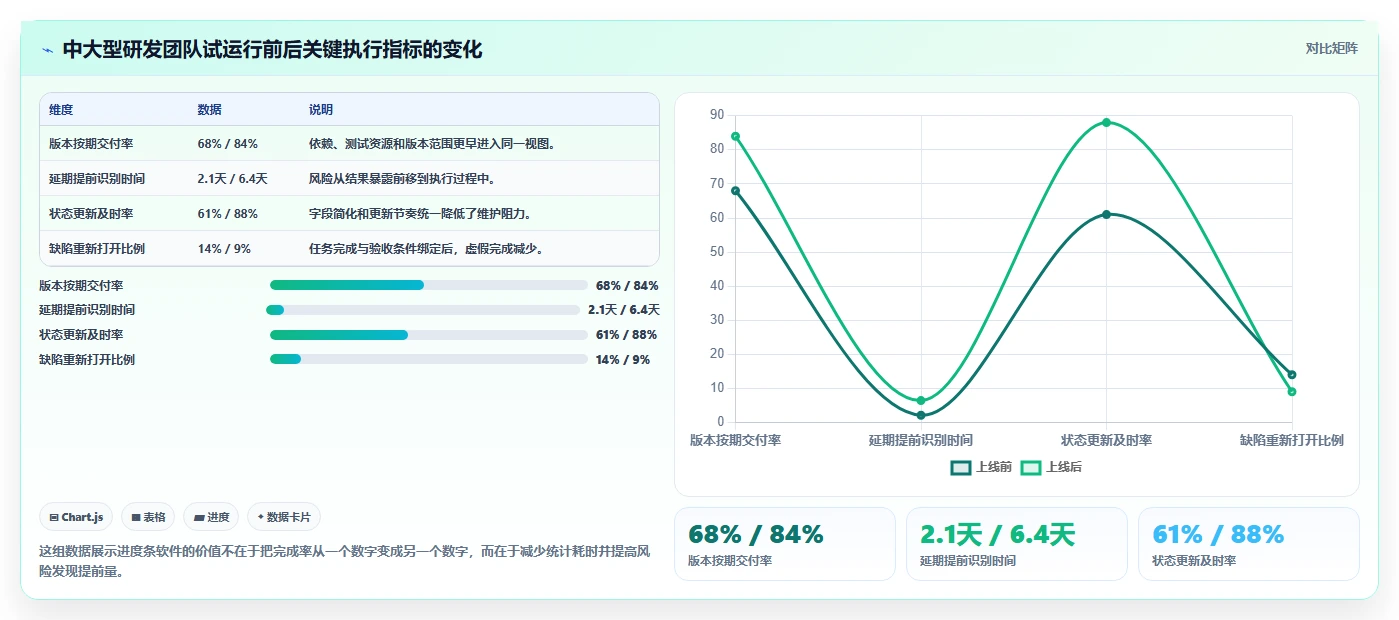The width and height of the screenshot is (1399, 620).
Task: Click x-axis label 缺陷重新打开比例
Action: pyautogui.click(x=1292, y=440)
